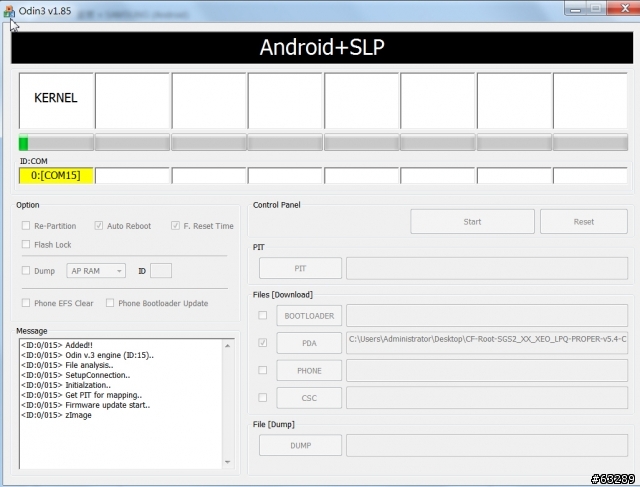Click the File Dump path field
This screenshot has height=487, width=640.
[487, 445]
